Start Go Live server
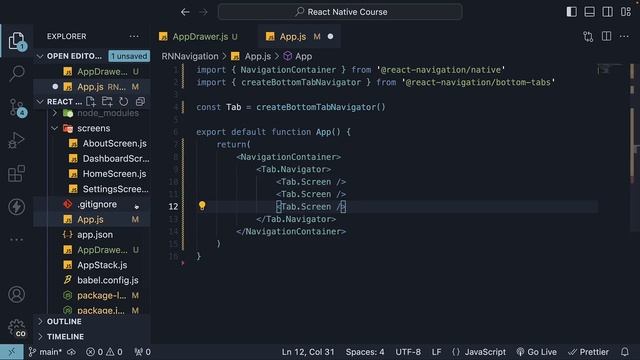The image size is (640, 360). (537, 352)
